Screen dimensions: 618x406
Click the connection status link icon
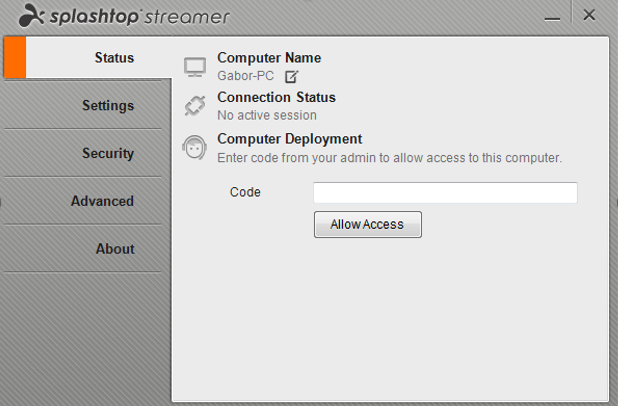pyautogui.click(x=194, y=105)
